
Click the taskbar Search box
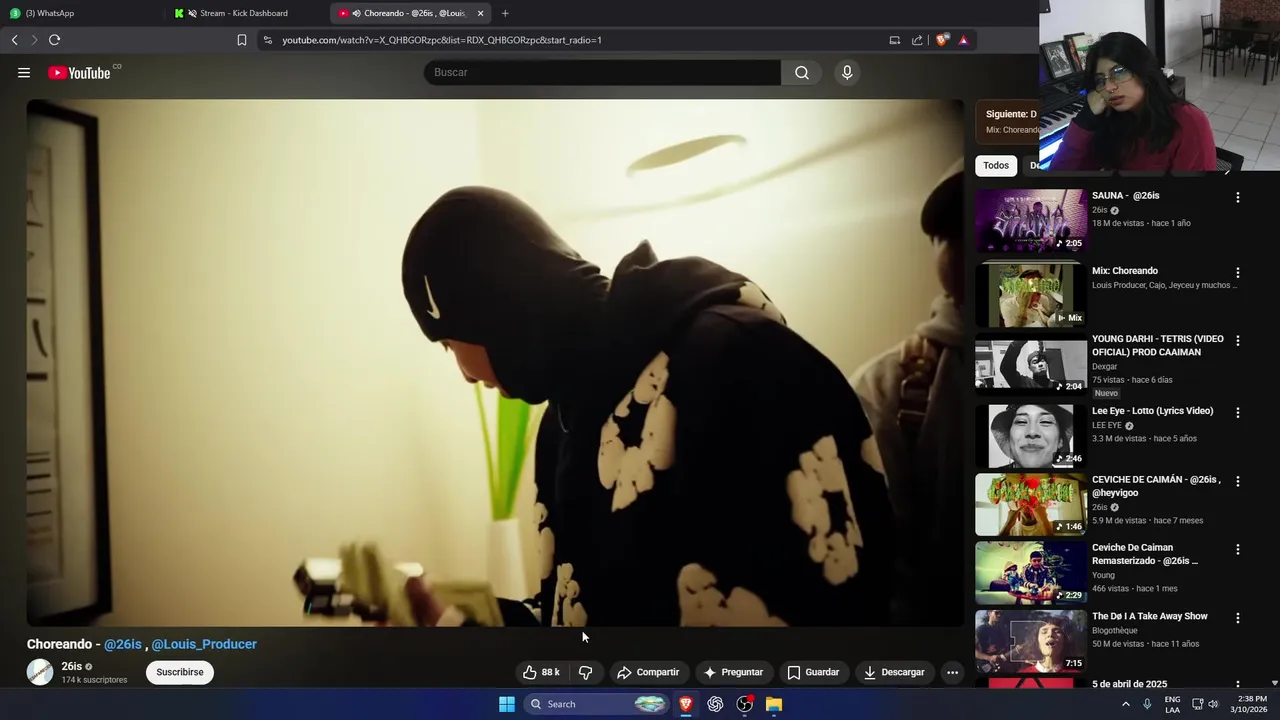click(596, 704)
